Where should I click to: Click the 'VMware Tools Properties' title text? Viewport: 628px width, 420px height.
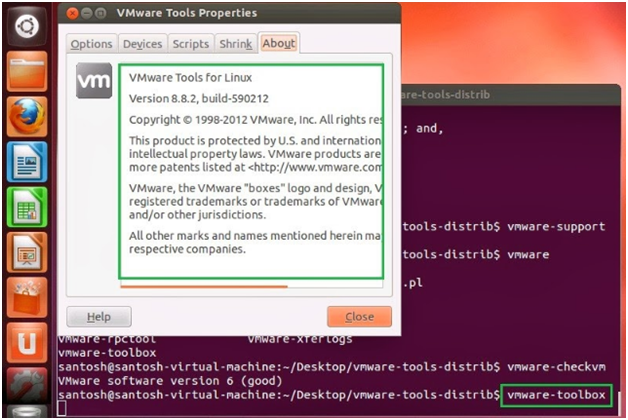(187, 13)
